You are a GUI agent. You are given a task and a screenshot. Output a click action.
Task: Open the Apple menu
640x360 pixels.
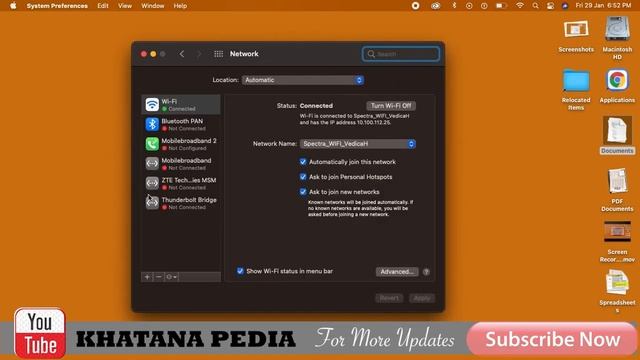click(13, 6)
